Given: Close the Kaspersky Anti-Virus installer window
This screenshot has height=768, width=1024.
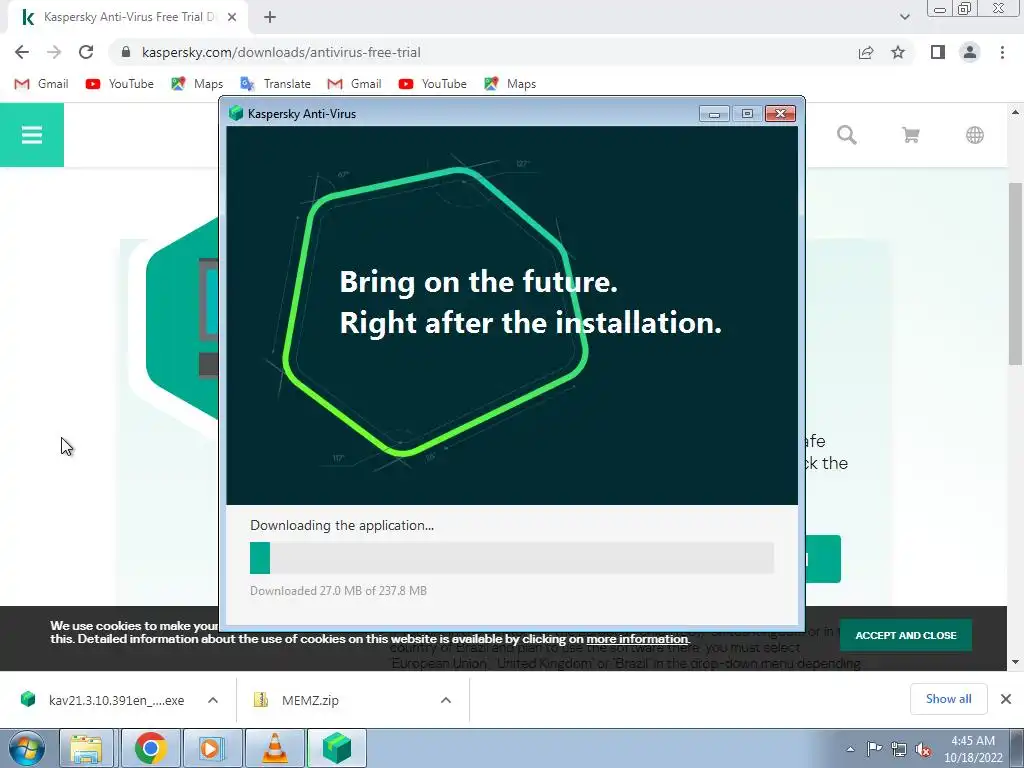Looking at the screenshot, I should pos(780,114).
